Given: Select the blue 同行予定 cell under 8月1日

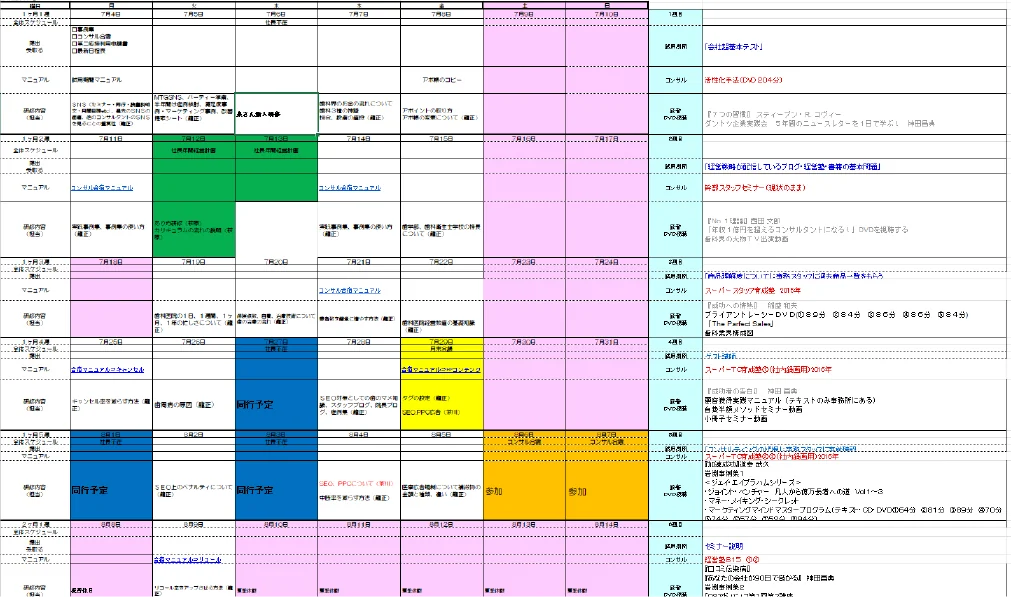Looking at the screenshot, I should tap(111, 490).
